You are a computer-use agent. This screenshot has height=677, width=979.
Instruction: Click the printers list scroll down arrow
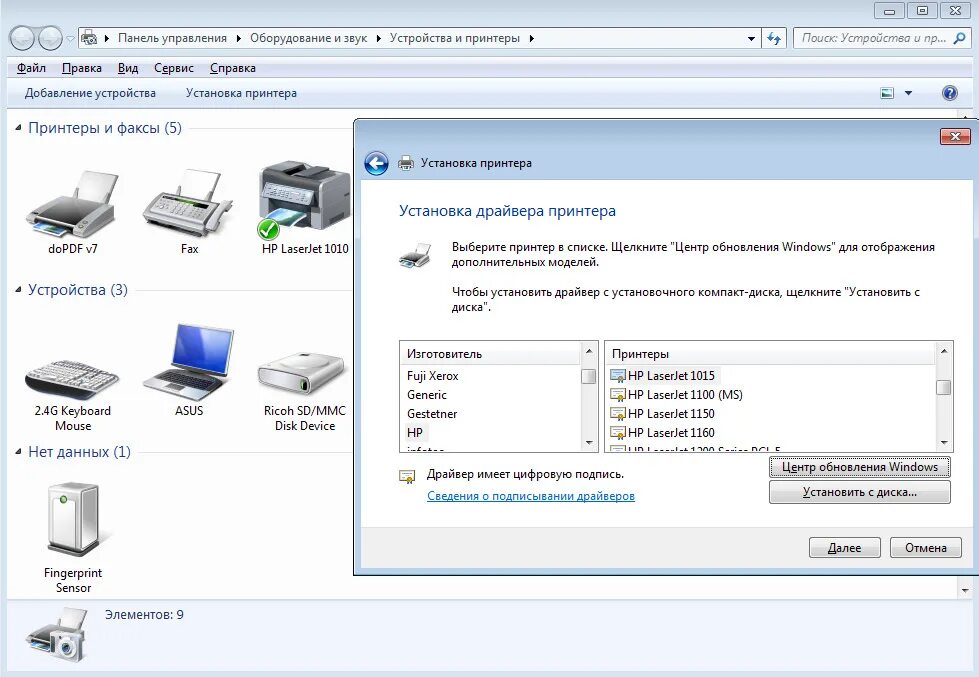[x=944, y=443]
